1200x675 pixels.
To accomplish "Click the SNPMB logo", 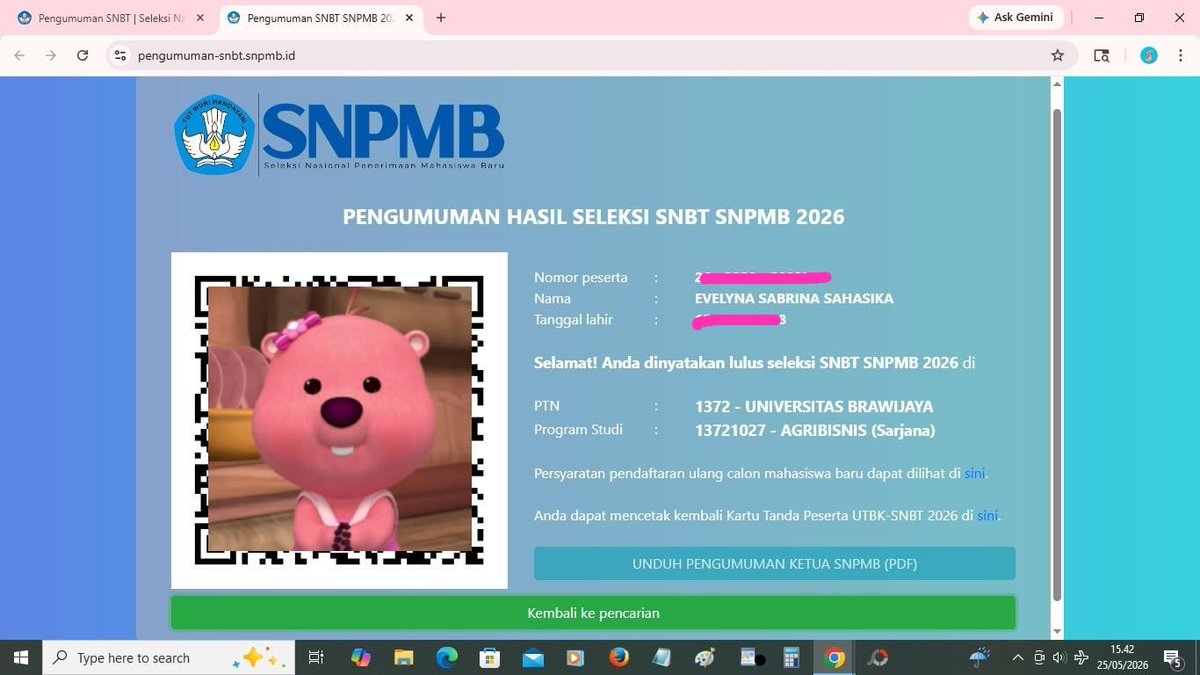I will pos(339,134).
